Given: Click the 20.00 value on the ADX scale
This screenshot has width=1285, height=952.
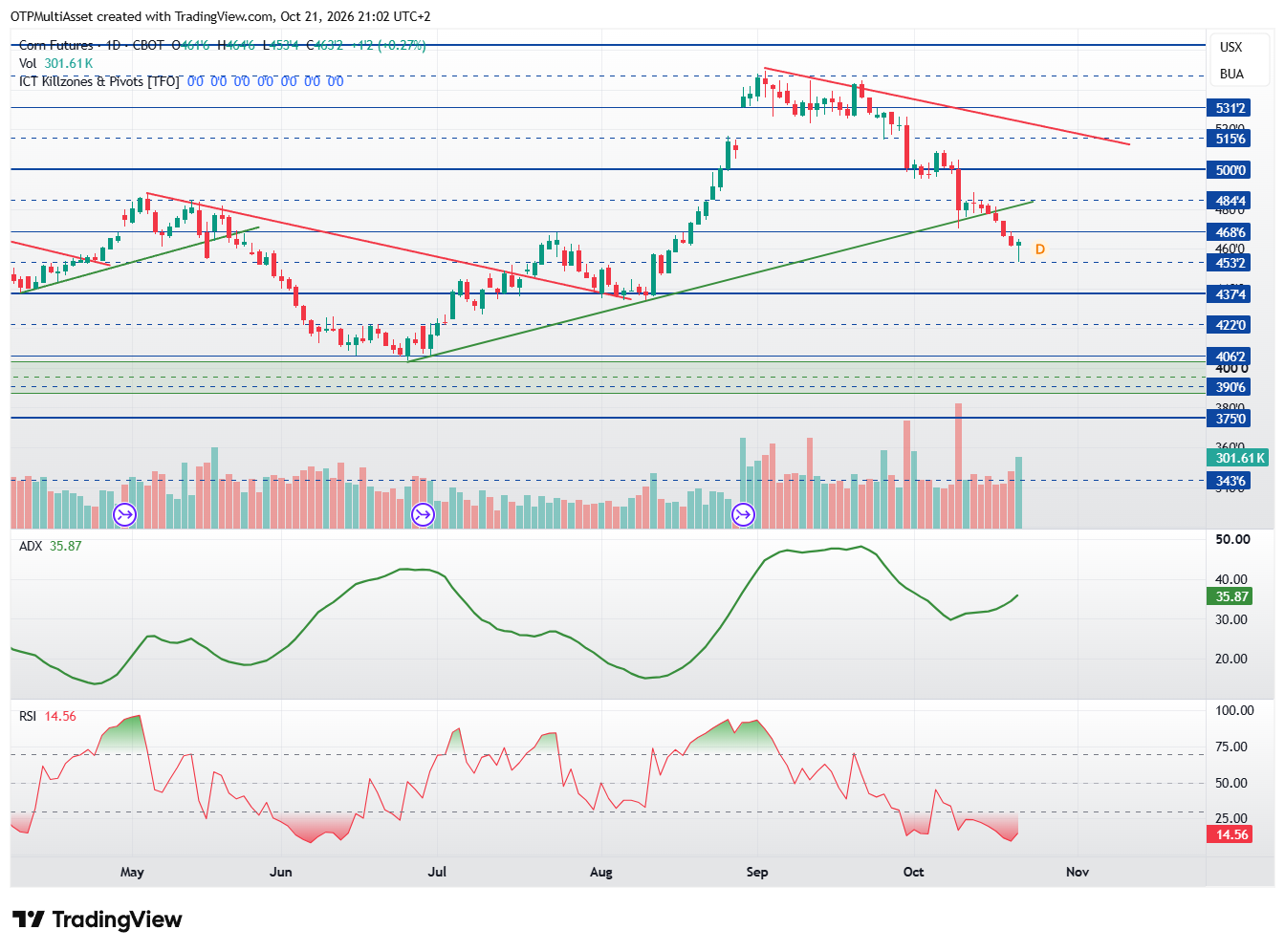Looking at the screenshot, I should [1231, 659].
